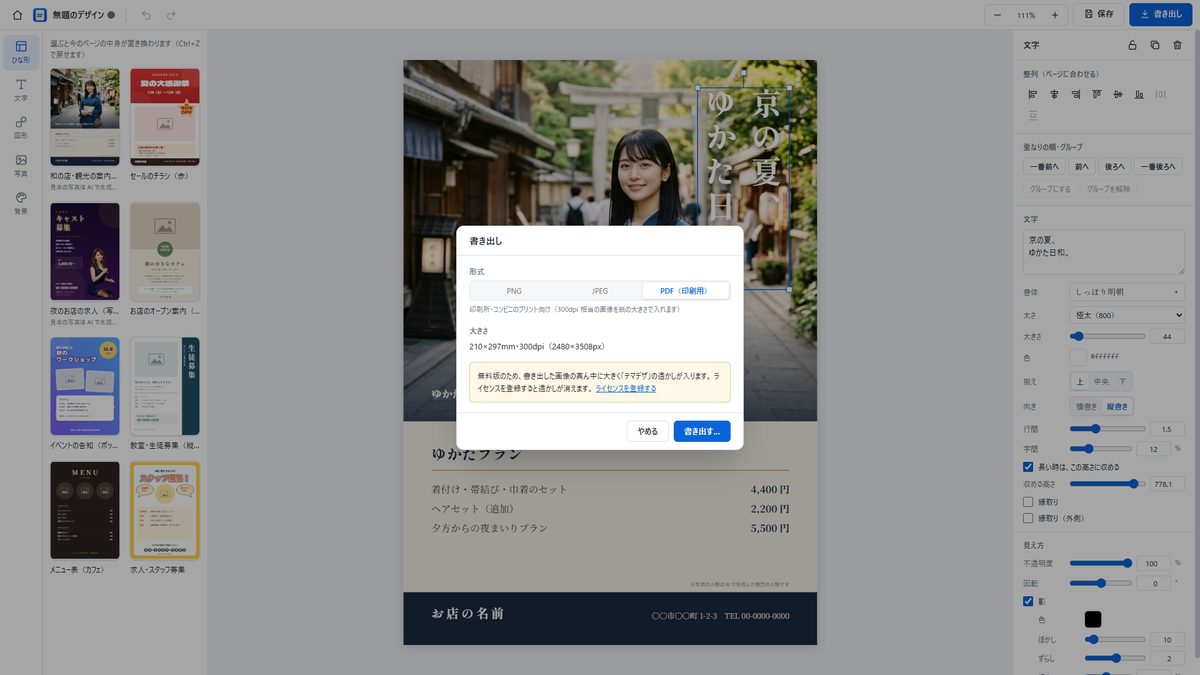This screenshot has height=675, width=1200.
Task: Set text alignment to 中央
Action: [1101, 382]
